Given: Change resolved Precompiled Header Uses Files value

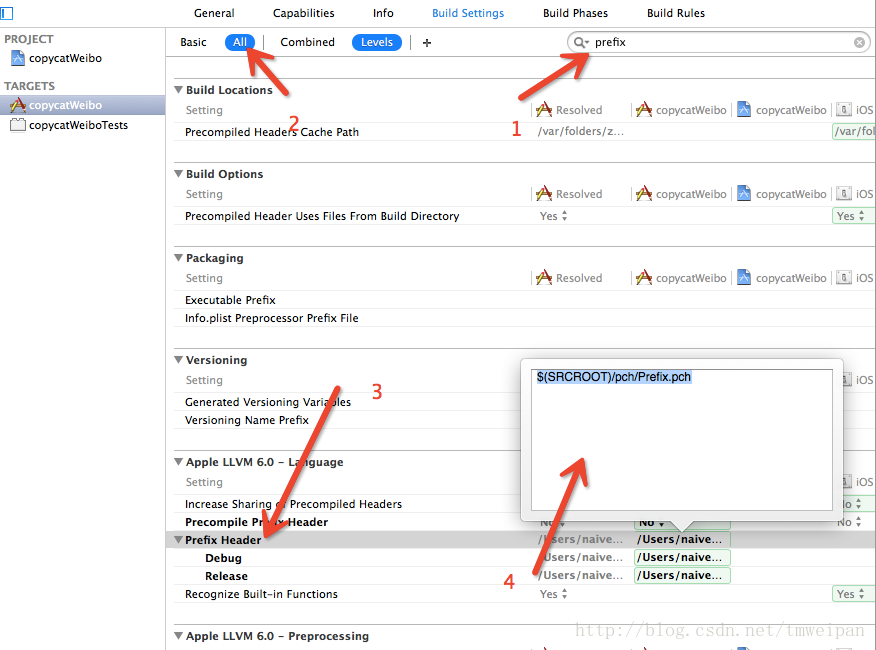Looking at the screenshot, I should [553, 216].
